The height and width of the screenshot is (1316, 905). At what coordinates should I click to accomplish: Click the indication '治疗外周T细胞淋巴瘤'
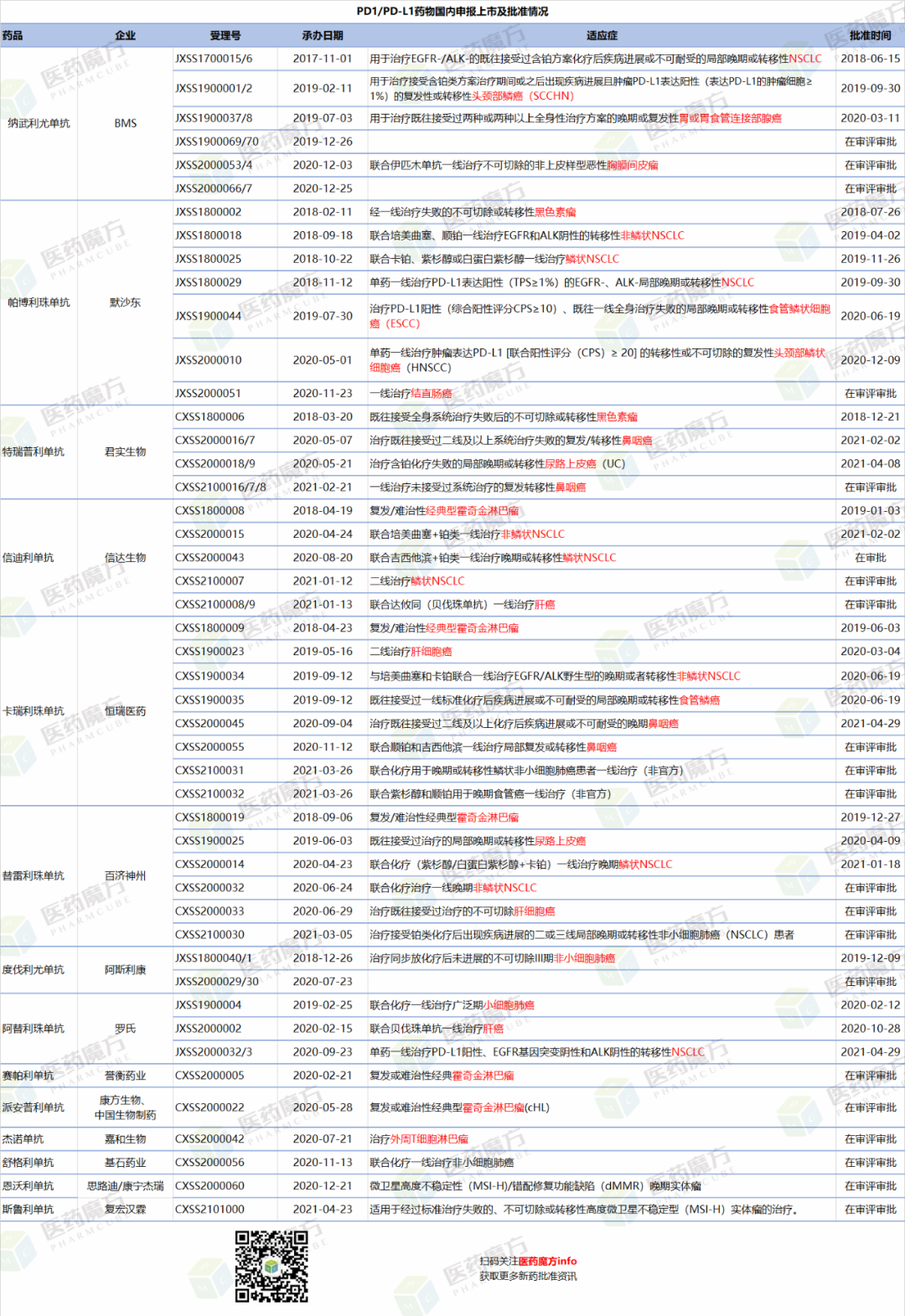coord(419,1138)
